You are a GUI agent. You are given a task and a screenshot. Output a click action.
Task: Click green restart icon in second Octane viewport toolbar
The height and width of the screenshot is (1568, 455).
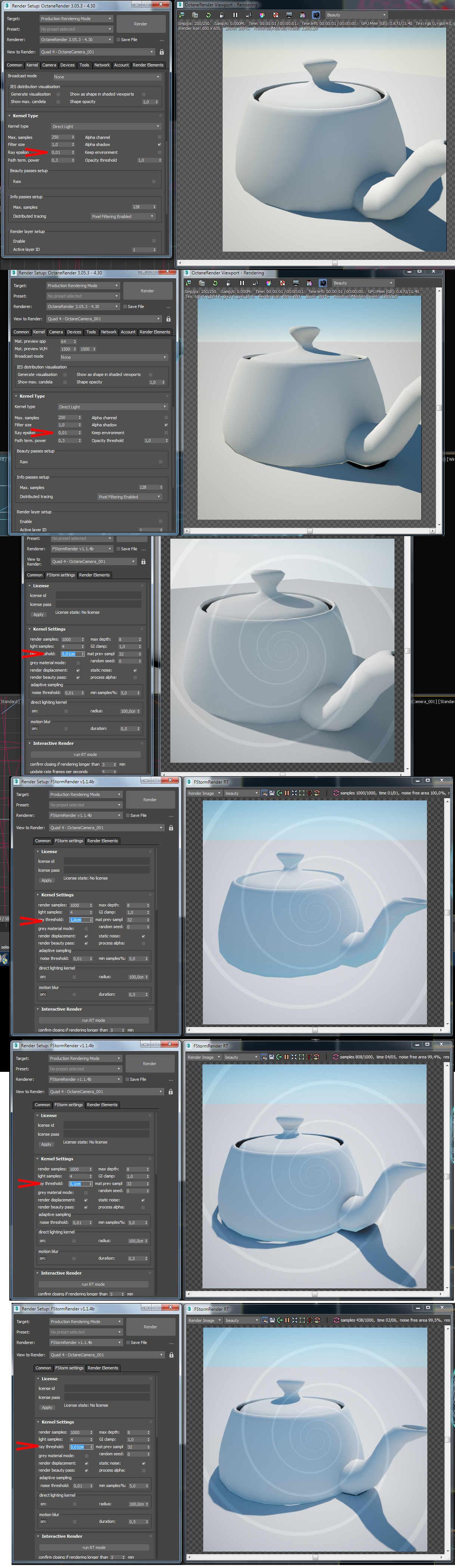point(215,283)
